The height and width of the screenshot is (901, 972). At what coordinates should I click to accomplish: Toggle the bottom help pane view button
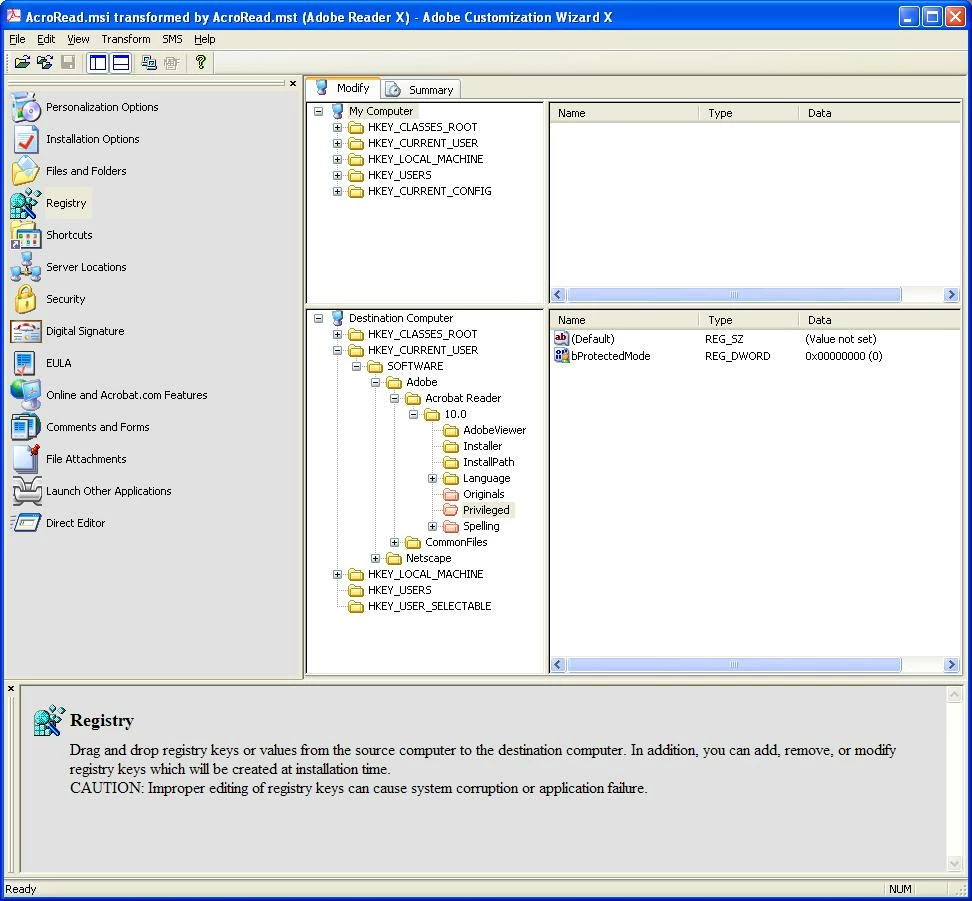121,62
